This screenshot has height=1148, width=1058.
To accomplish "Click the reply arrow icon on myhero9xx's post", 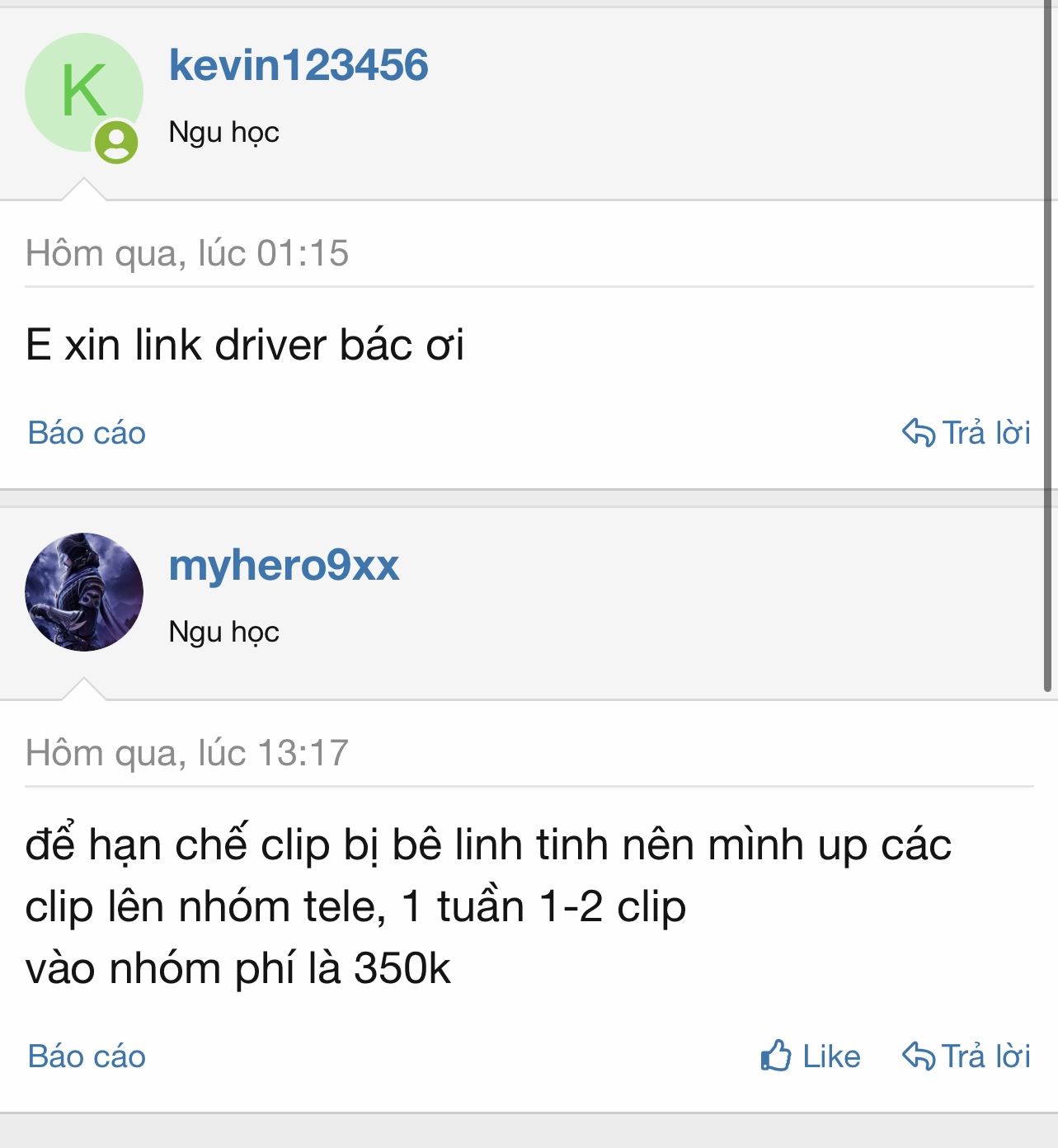I will 918,1056.
